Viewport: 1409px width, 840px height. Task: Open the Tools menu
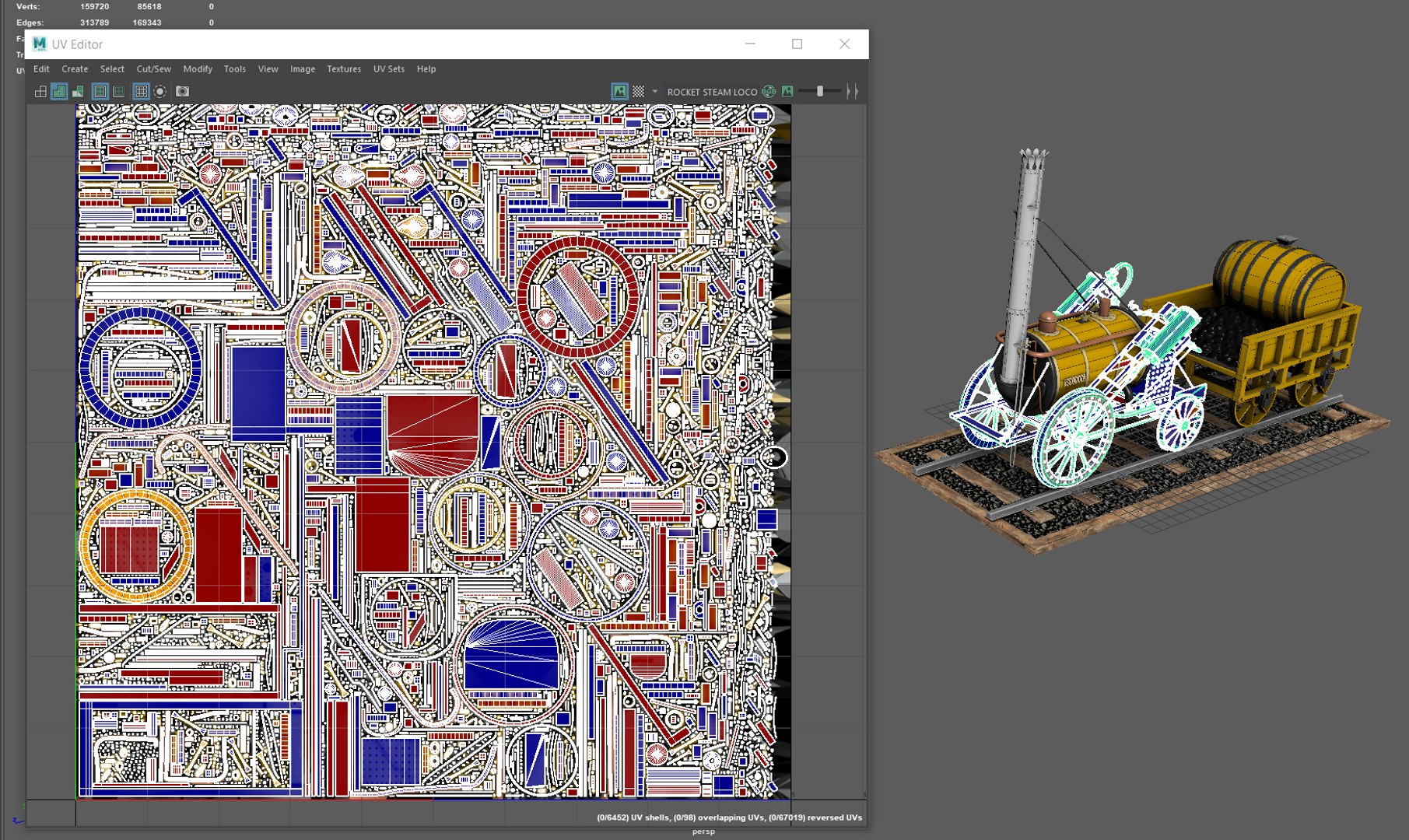pos(235,69)
